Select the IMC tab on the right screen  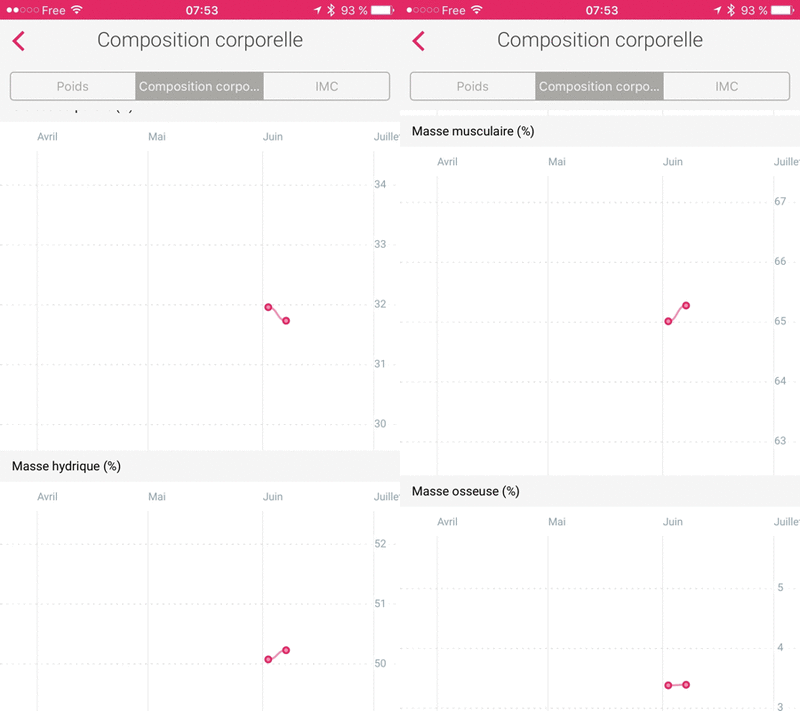tap(727, 86)
